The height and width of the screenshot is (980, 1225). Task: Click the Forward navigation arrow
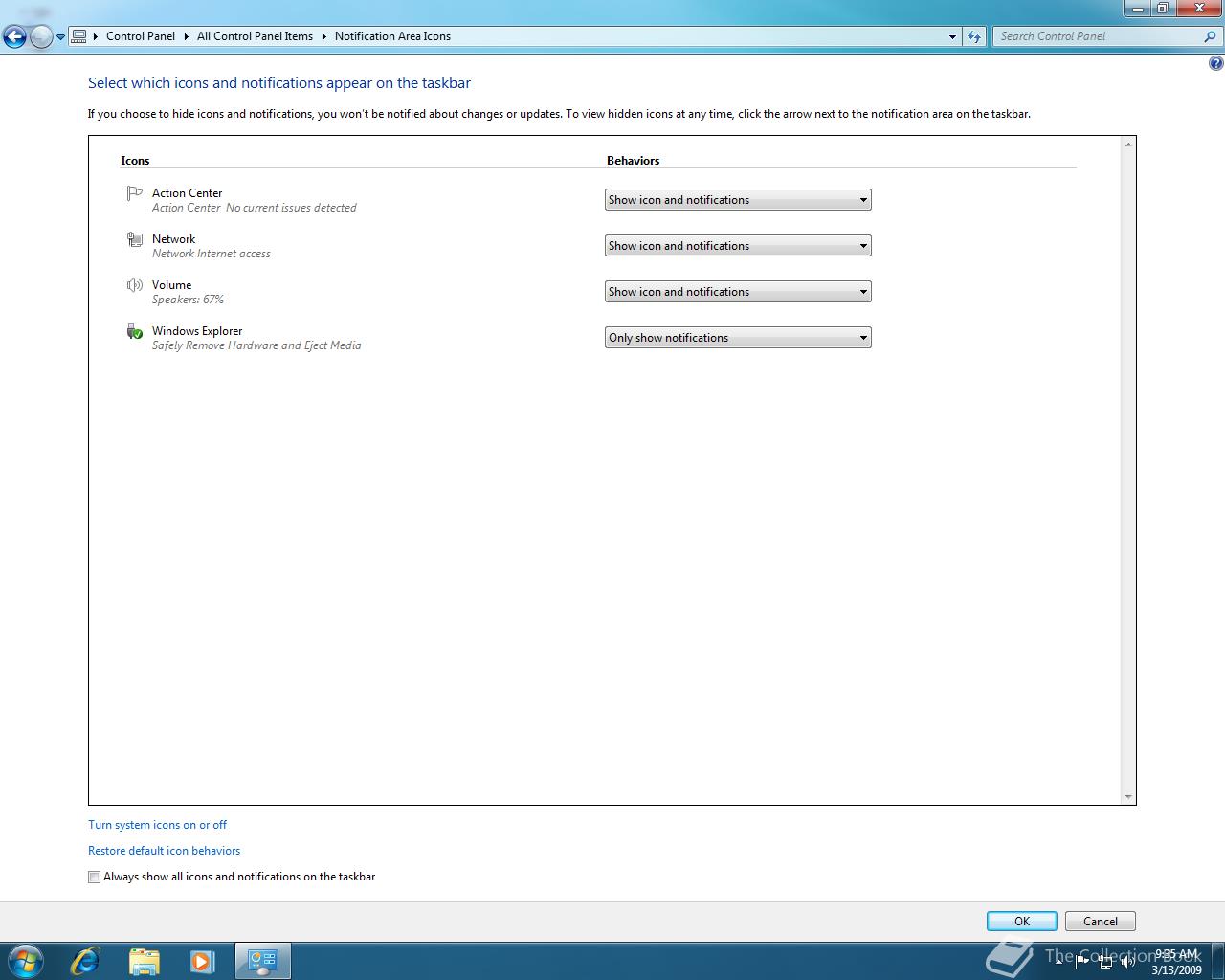point(41,37)
